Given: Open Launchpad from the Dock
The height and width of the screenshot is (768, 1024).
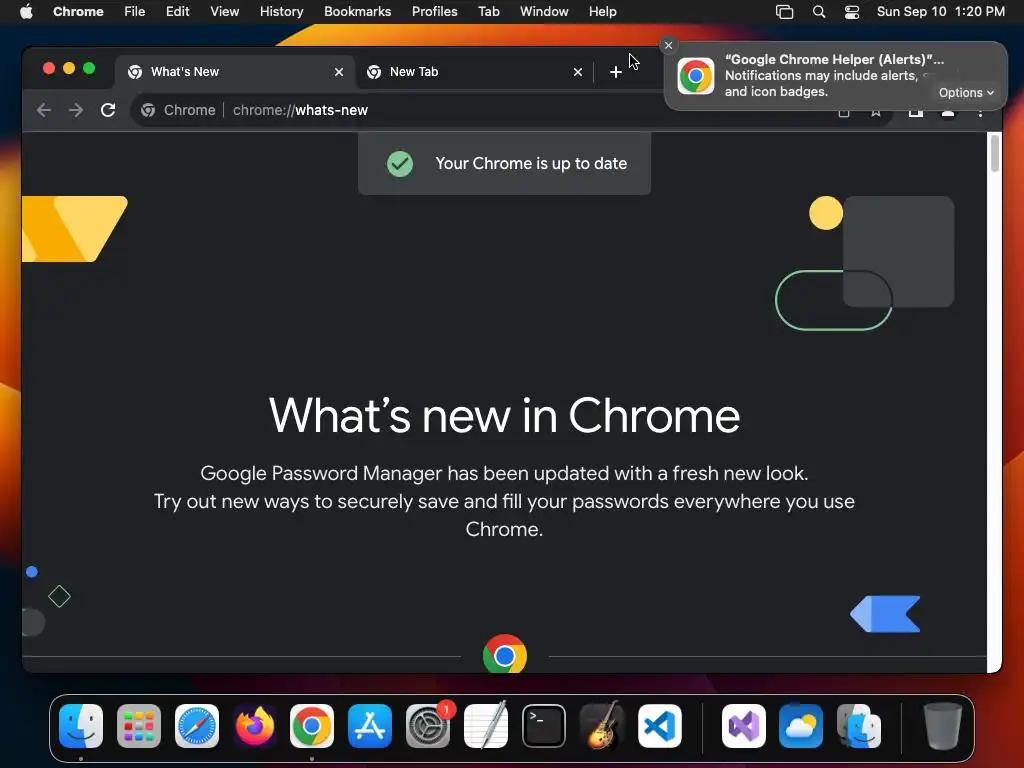Looking at the screenshot, I should point(139,726).
